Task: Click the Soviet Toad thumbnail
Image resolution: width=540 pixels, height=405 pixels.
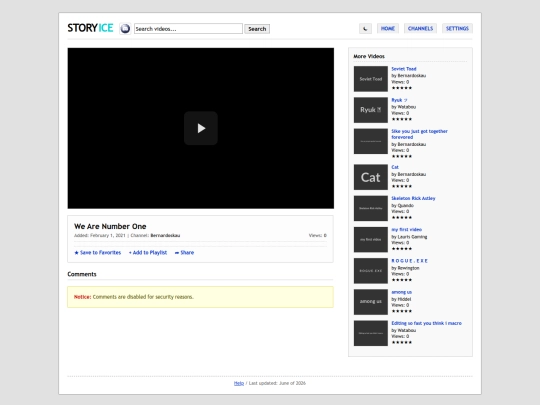Action: [x=371, y=79]
